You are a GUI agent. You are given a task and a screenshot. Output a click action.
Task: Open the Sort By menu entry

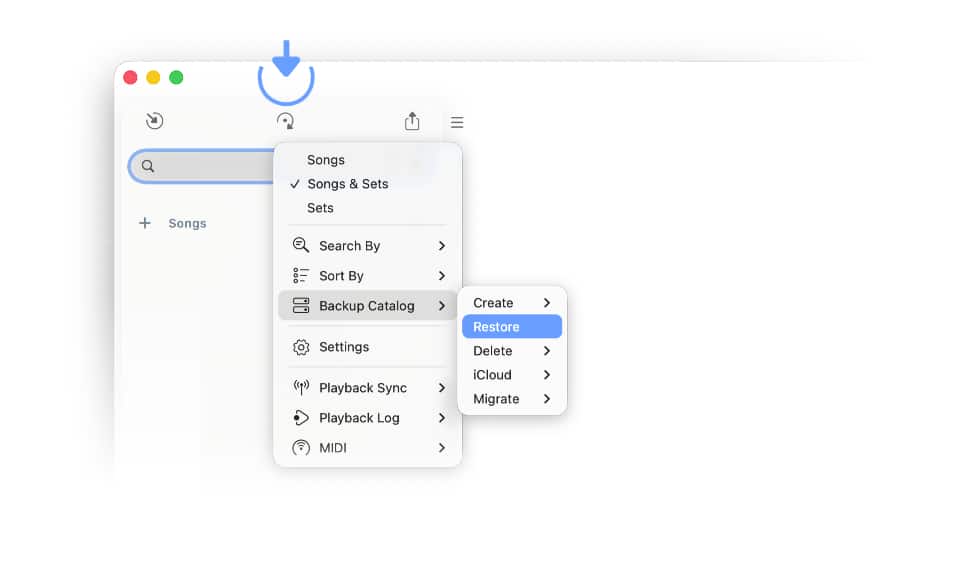pos(367,276)
